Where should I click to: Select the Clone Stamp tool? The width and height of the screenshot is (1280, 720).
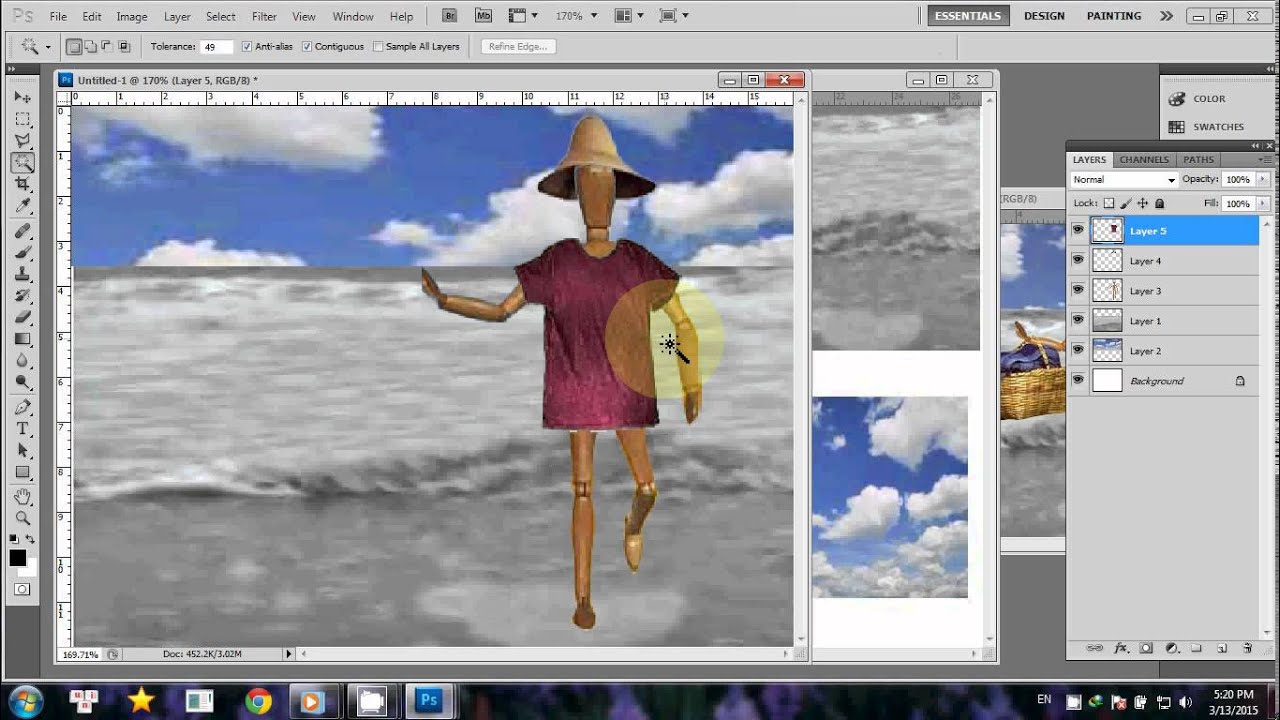click(x=22, y=274)
